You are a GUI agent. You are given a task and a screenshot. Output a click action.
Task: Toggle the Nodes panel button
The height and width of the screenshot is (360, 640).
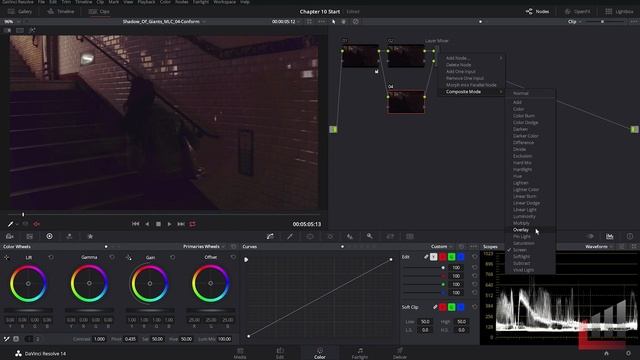[x=538, y=12]
